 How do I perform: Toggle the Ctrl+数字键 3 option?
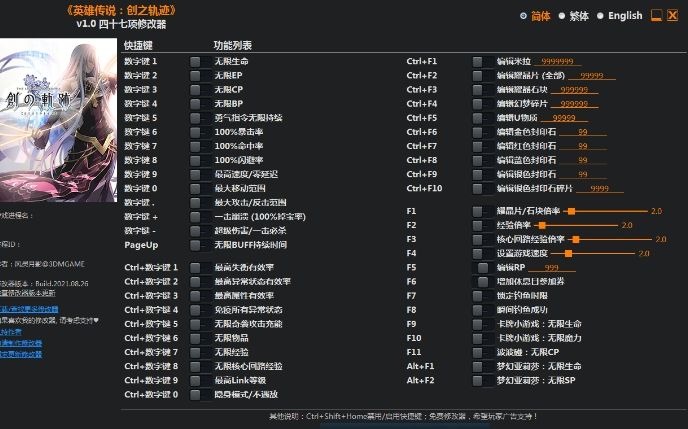click(x=200, y=296)
